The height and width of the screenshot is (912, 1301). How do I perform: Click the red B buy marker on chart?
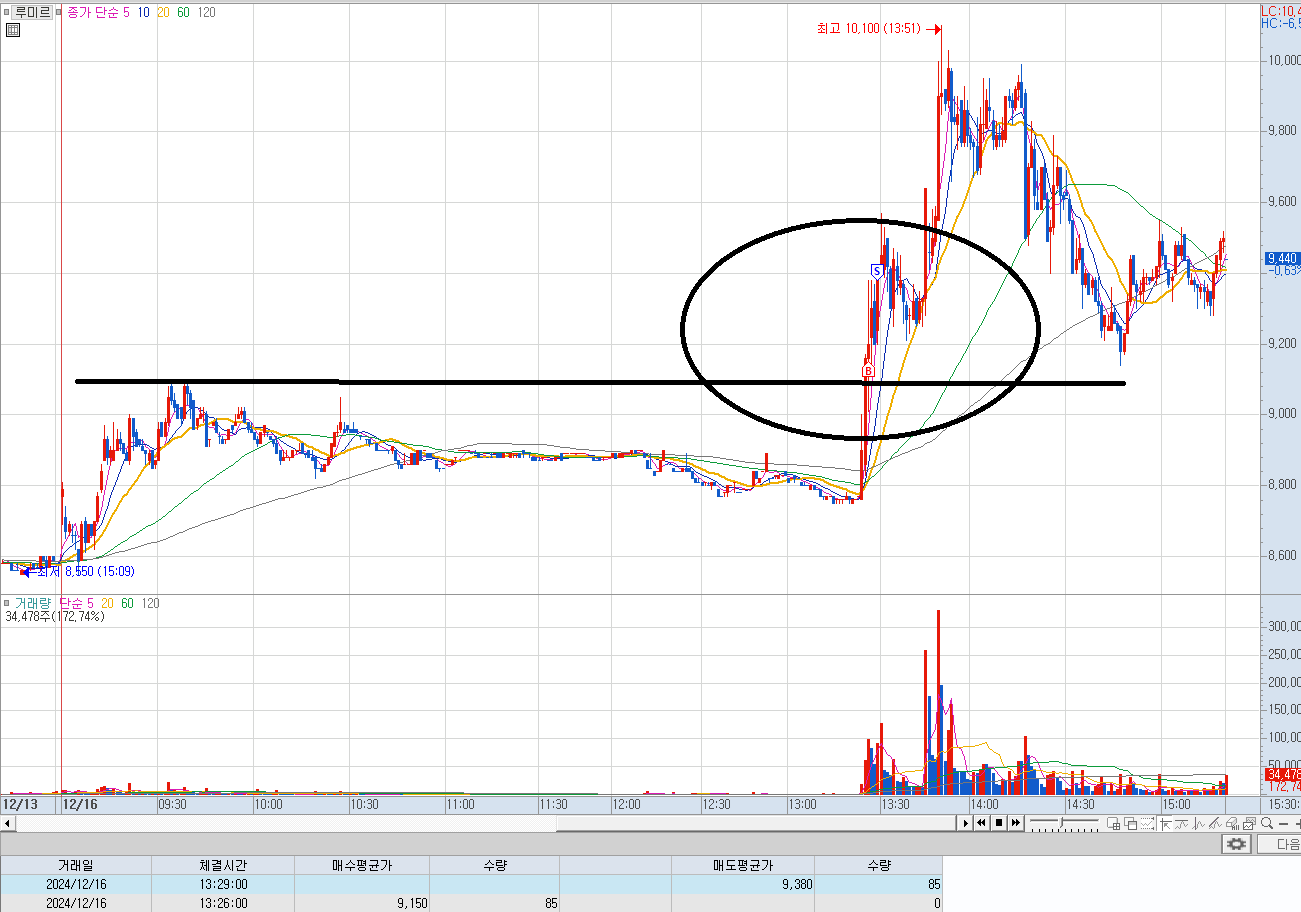coord(868,372)
